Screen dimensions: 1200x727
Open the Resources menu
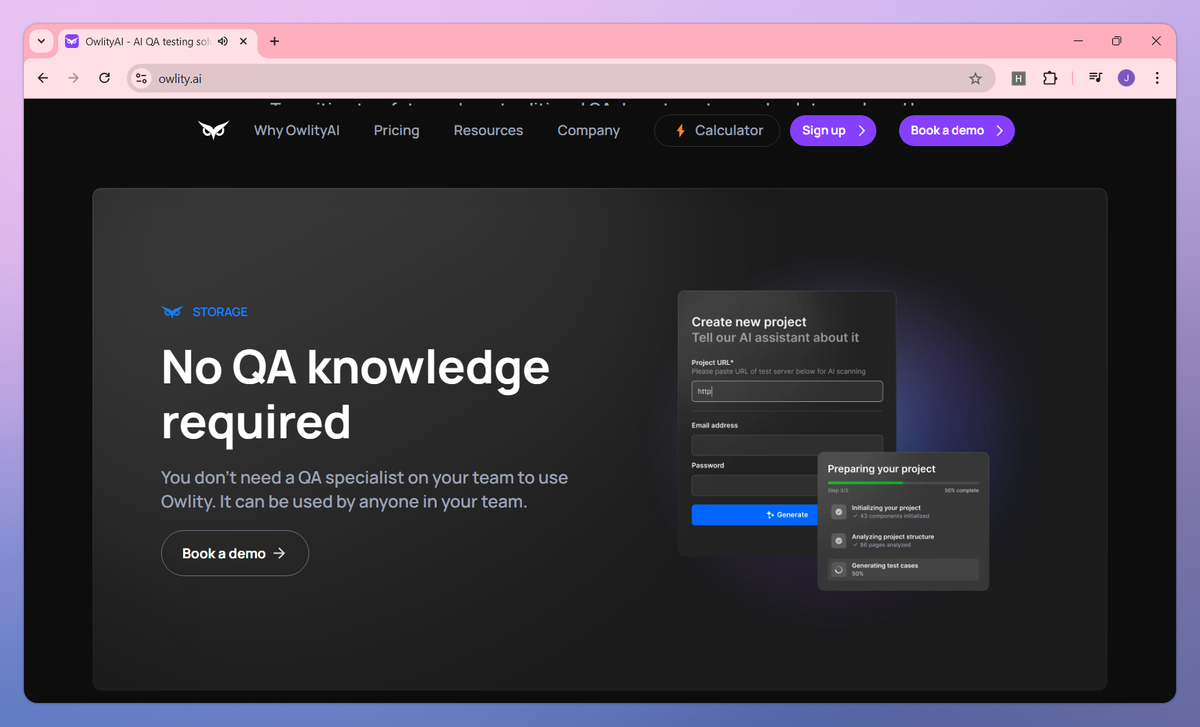(488, 130)
